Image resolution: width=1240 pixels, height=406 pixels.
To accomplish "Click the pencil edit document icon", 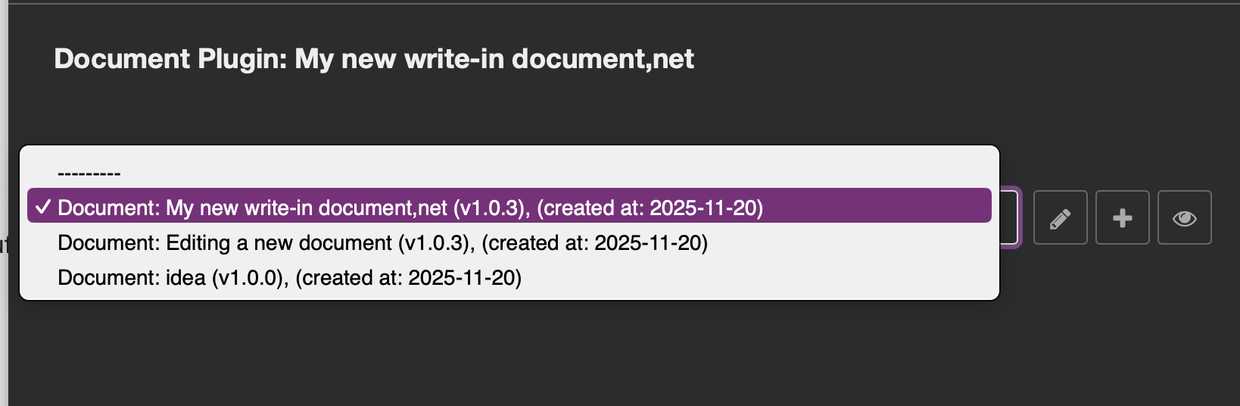I will pyautogui.click(x=1061, y=217).
